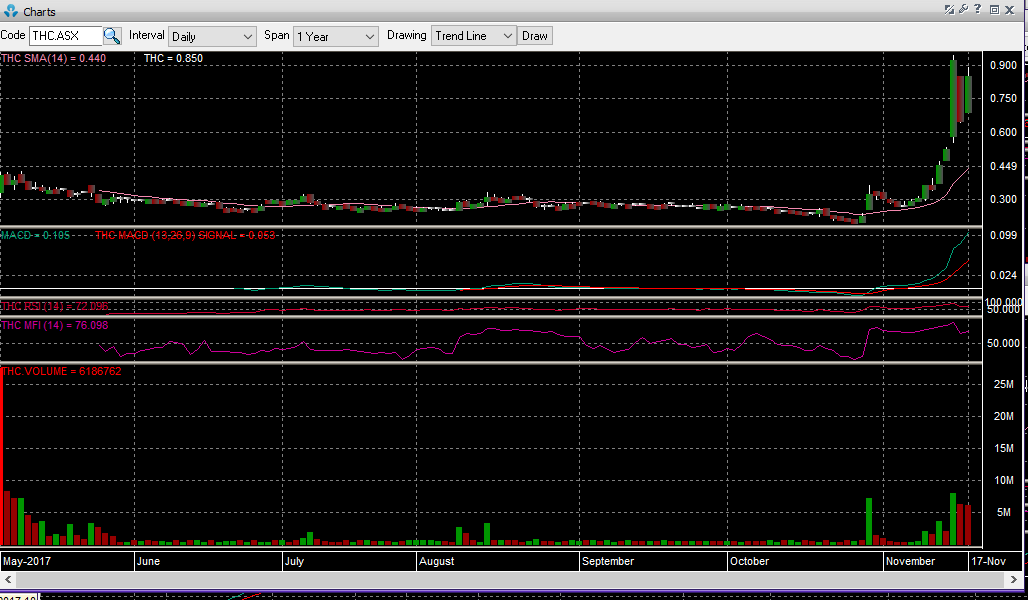Click the 15M volume axis value
Image resolution: width=1028 pixels, height=600 pixels.
click(1004, 449)
